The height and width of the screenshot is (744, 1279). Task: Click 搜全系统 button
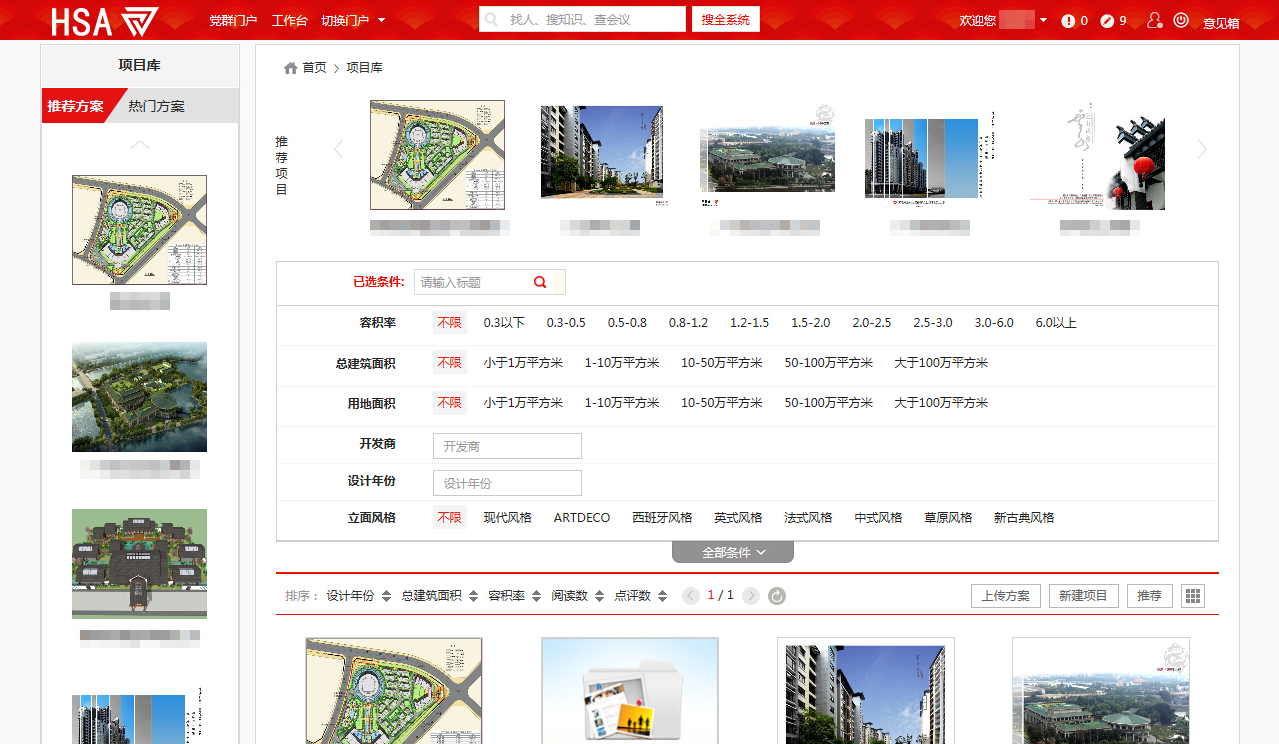tap(726, 20)
